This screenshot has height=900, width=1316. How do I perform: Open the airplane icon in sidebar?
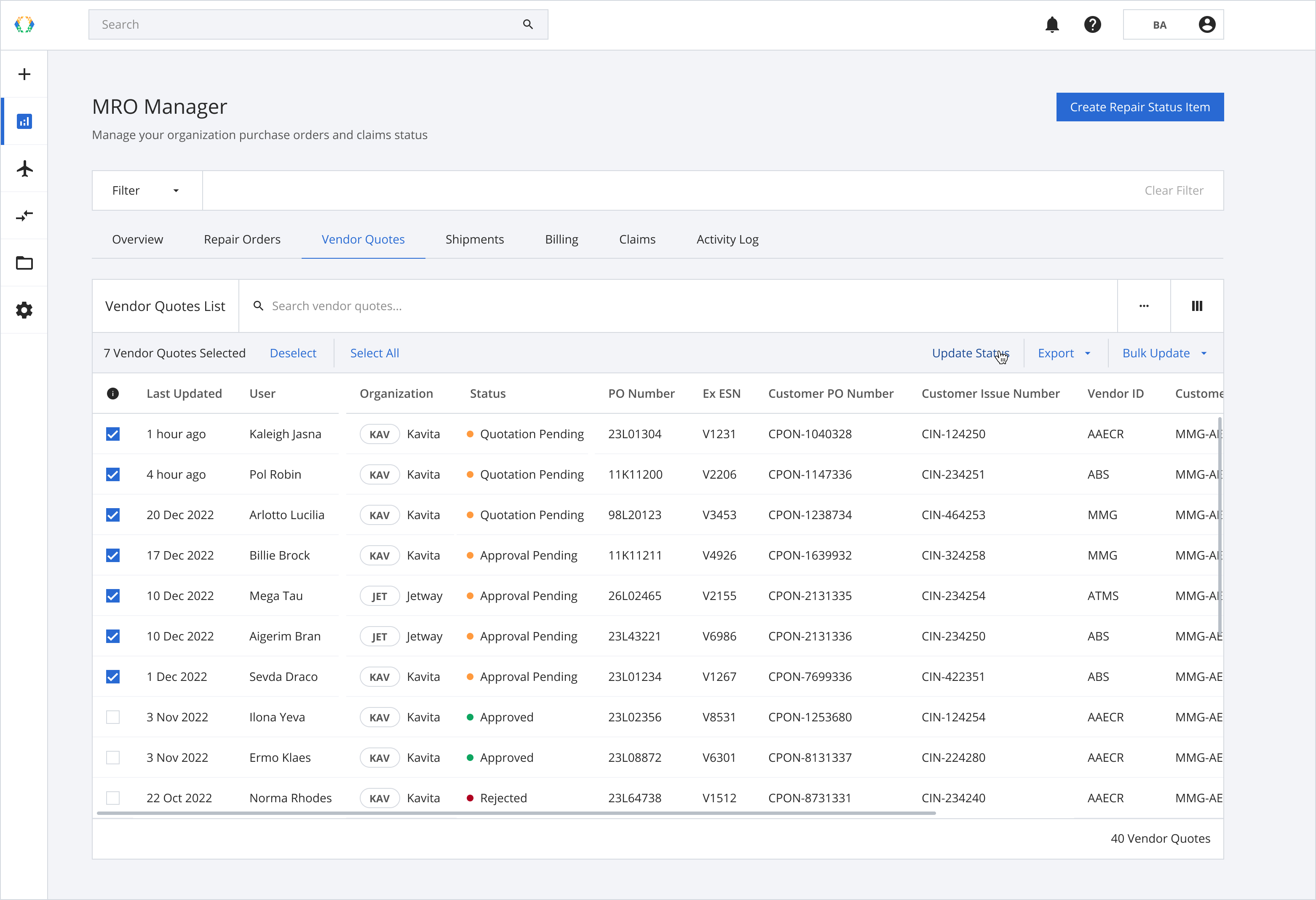(24, 169)
